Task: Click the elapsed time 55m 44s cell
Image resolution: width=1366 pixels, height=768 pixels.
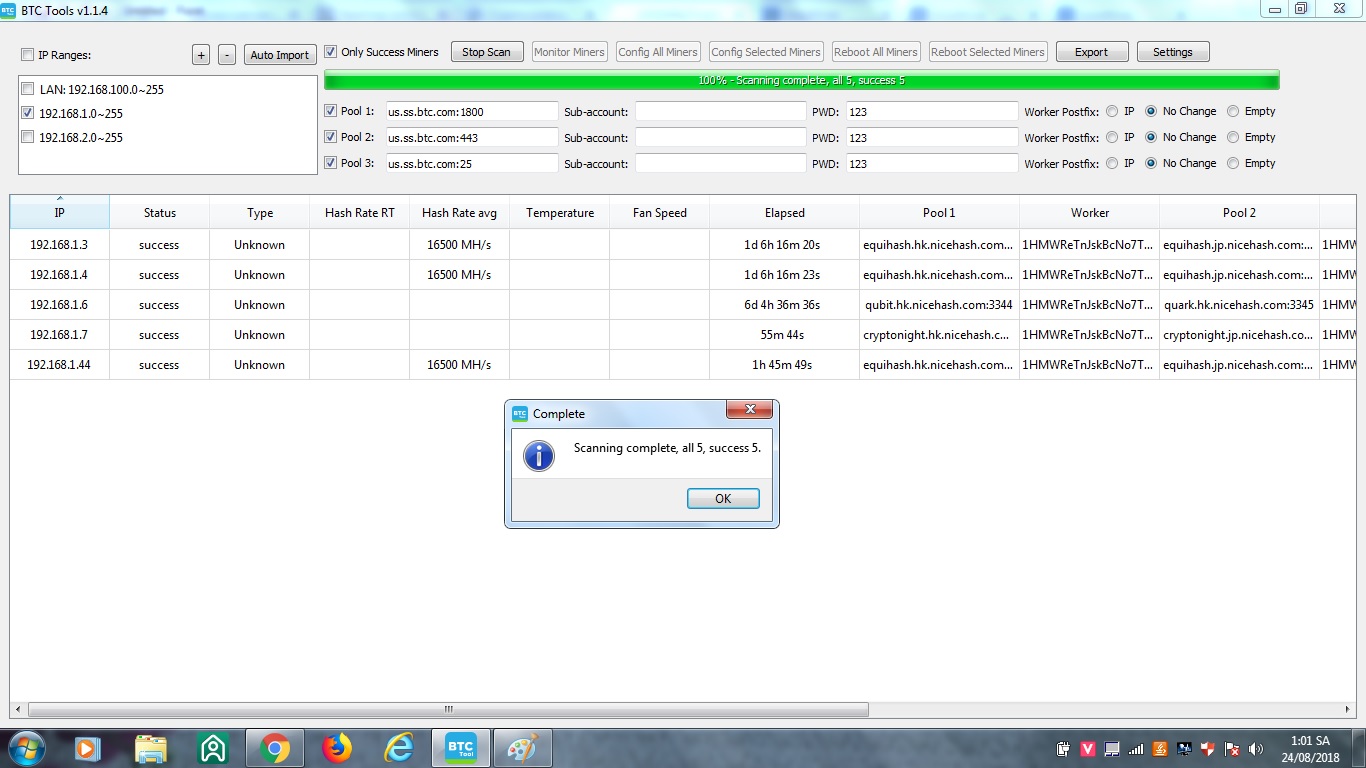Action: tap(784, 335)
